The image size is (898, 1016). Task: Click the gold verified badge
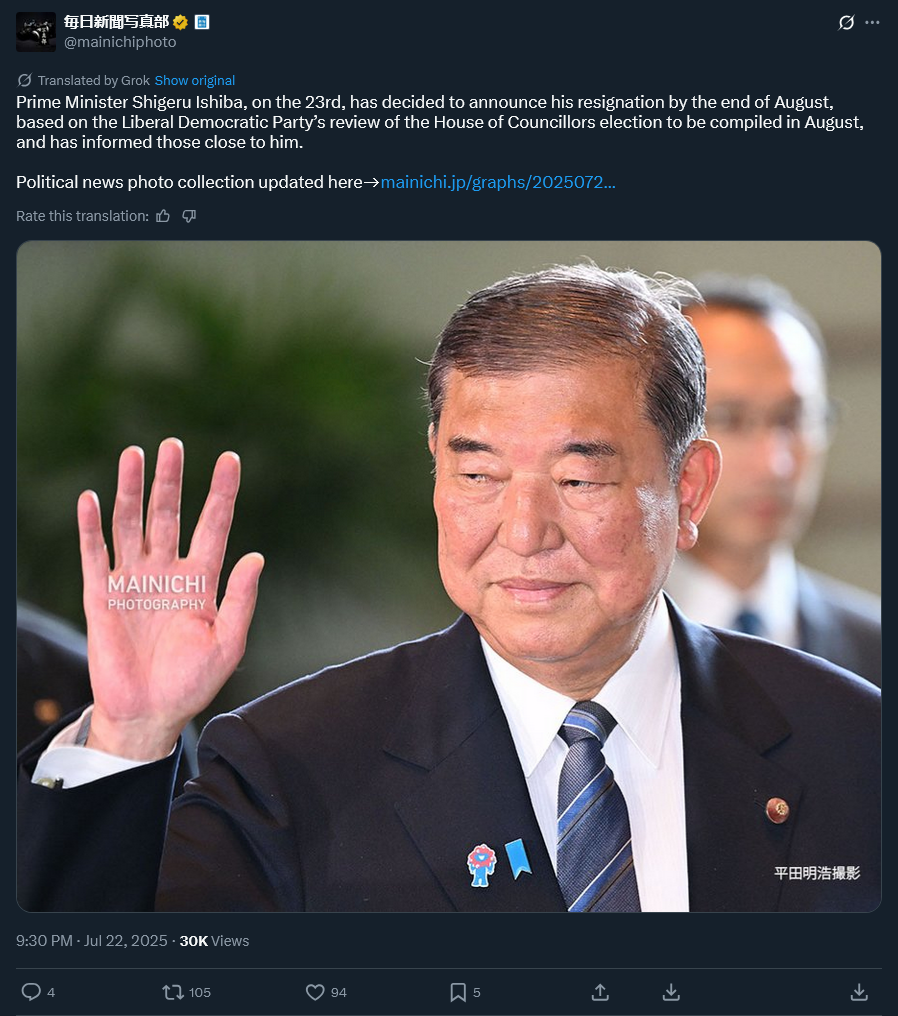tap(181, 22)
